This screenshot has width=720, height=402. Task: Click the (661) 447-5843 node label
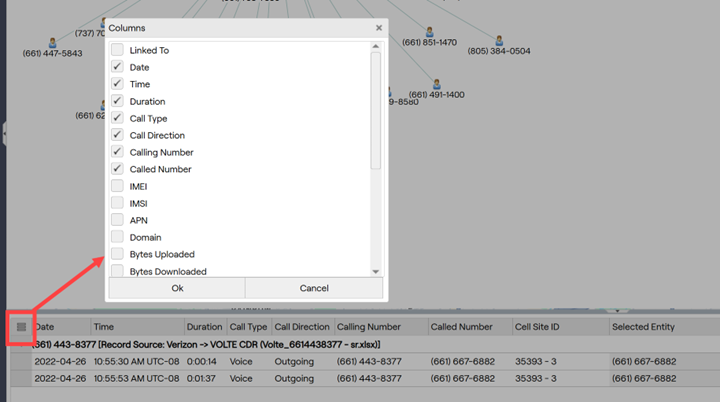click(52, 53)
